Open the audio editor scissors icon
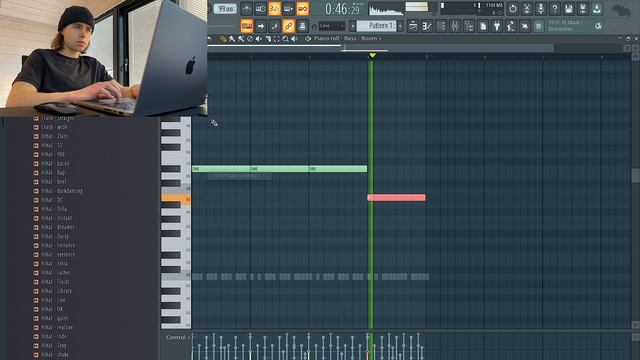 point(527,9)
